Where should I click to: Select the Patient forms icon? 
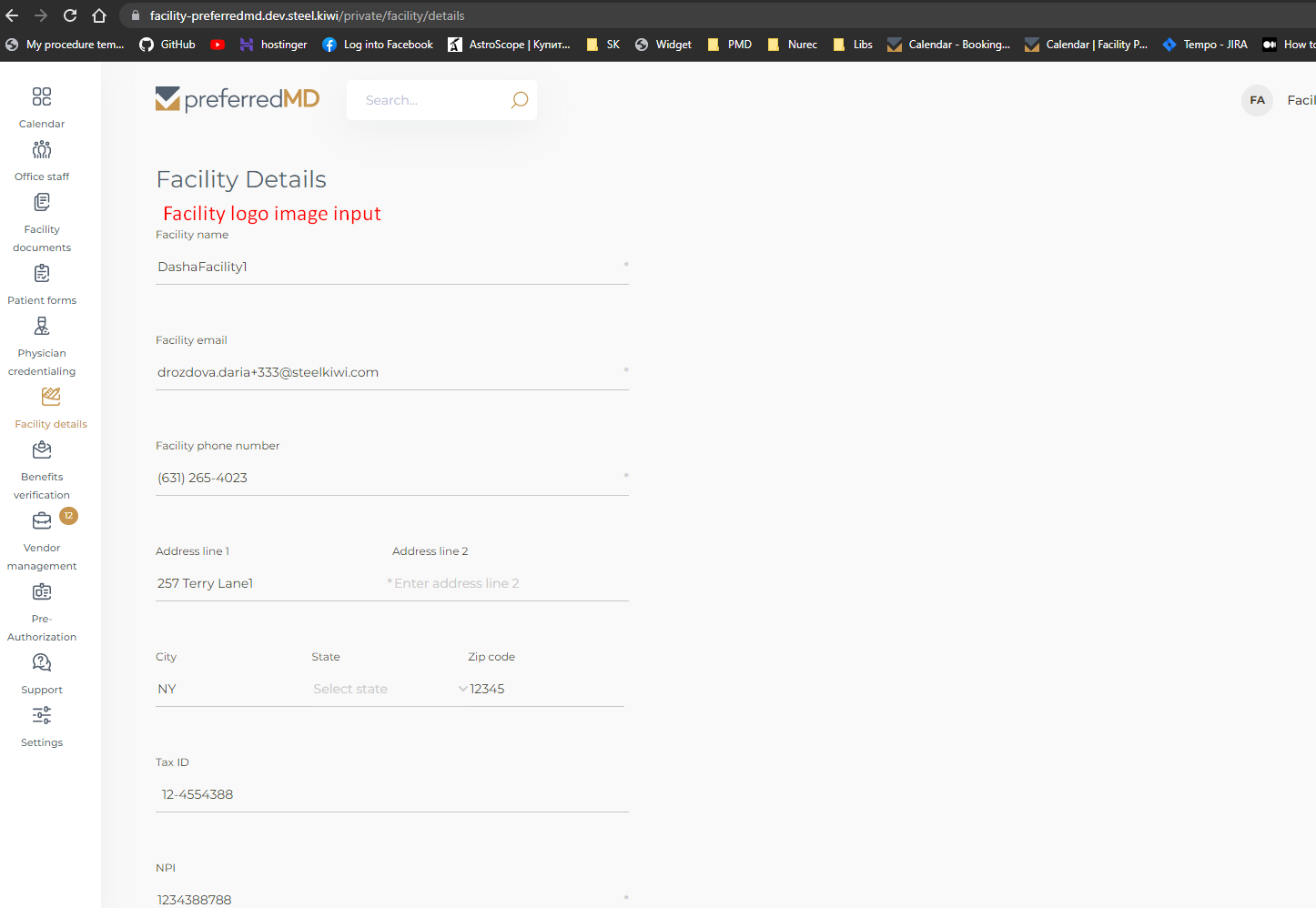42,274
